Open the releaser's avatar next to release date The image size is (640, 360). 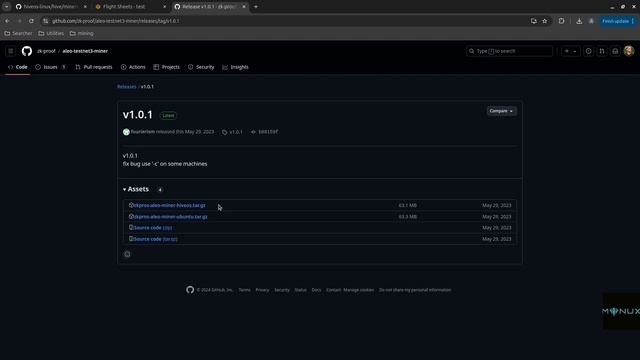[126, 132]
